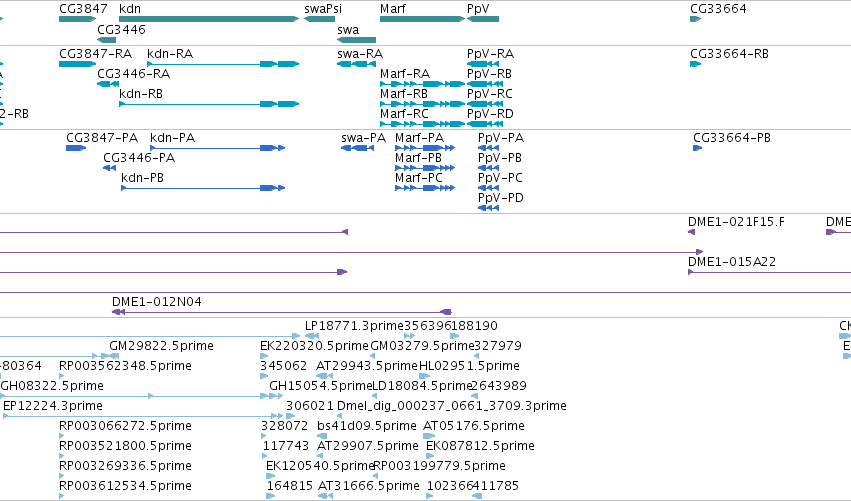This screenshot has height=501, width=851.
Task: Select the kdn-RB transcript label
Action: point(141,94)
